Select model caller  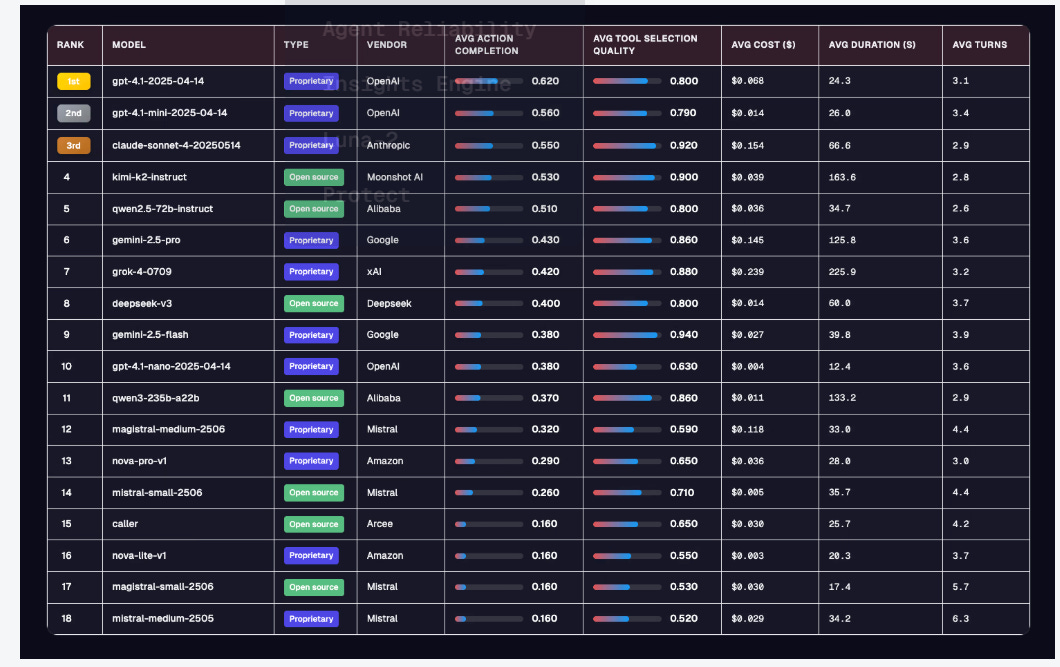(x=125, y=524)
